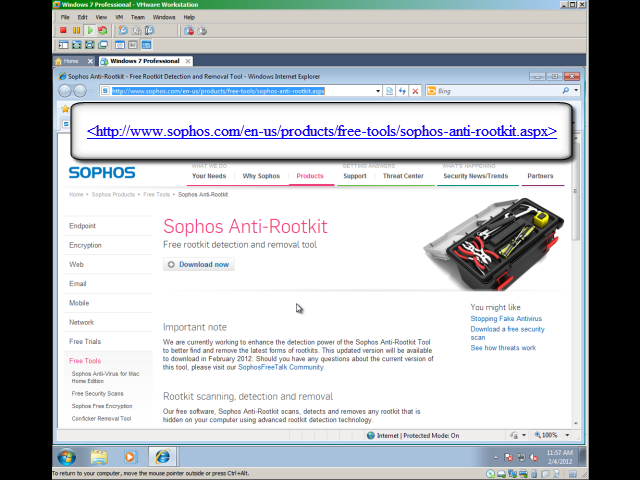Open Windows Media Player from the taskbar
The width and height of the screenshot is (640, 480).
point(129,457)
